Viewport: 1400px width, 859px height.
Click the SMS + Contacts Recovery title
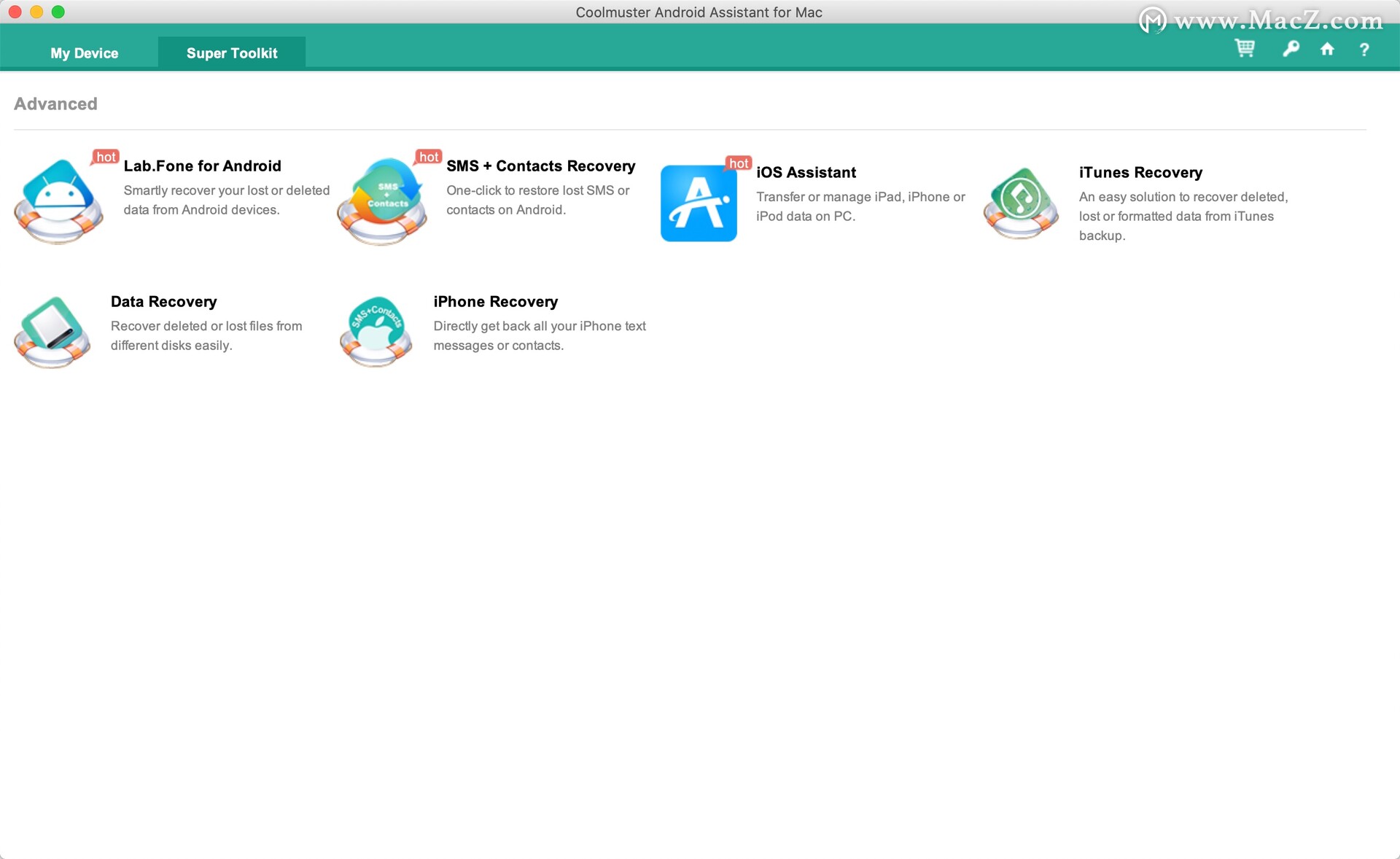point(540,166)
